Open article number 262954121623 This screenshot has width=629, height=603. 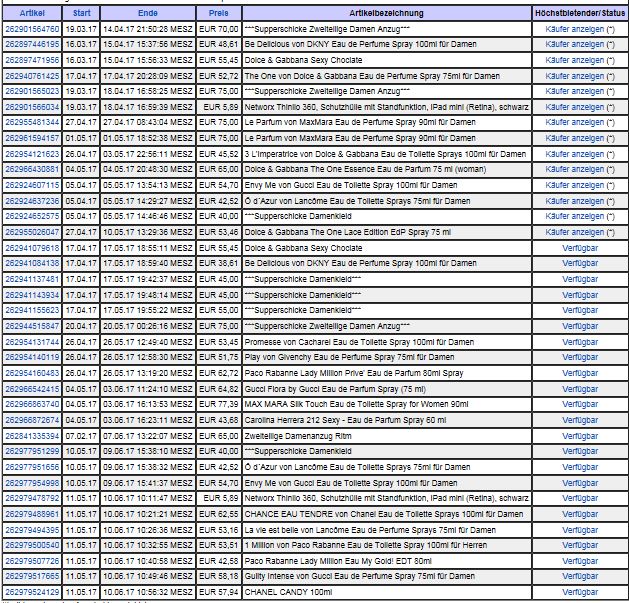(x=32, y=154)
